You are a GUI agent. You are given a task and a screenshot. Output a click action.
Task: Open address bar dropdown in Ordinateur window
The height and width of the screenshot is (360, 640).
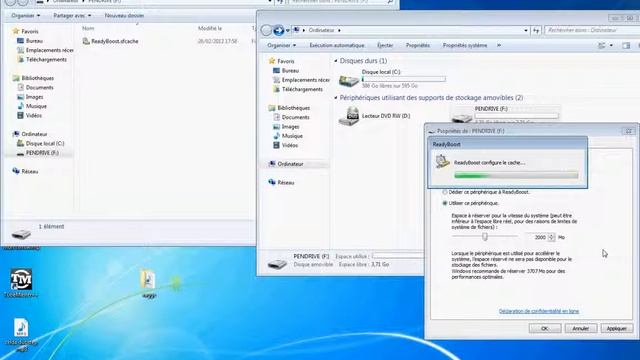[526, 30]
